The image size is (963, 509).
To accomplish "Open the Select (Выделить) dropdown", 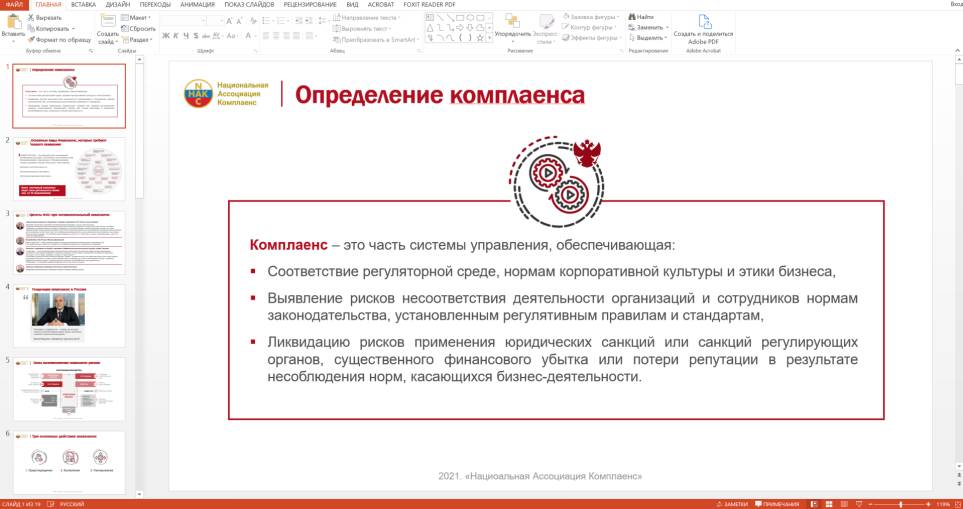I will [x=649, y=38].
